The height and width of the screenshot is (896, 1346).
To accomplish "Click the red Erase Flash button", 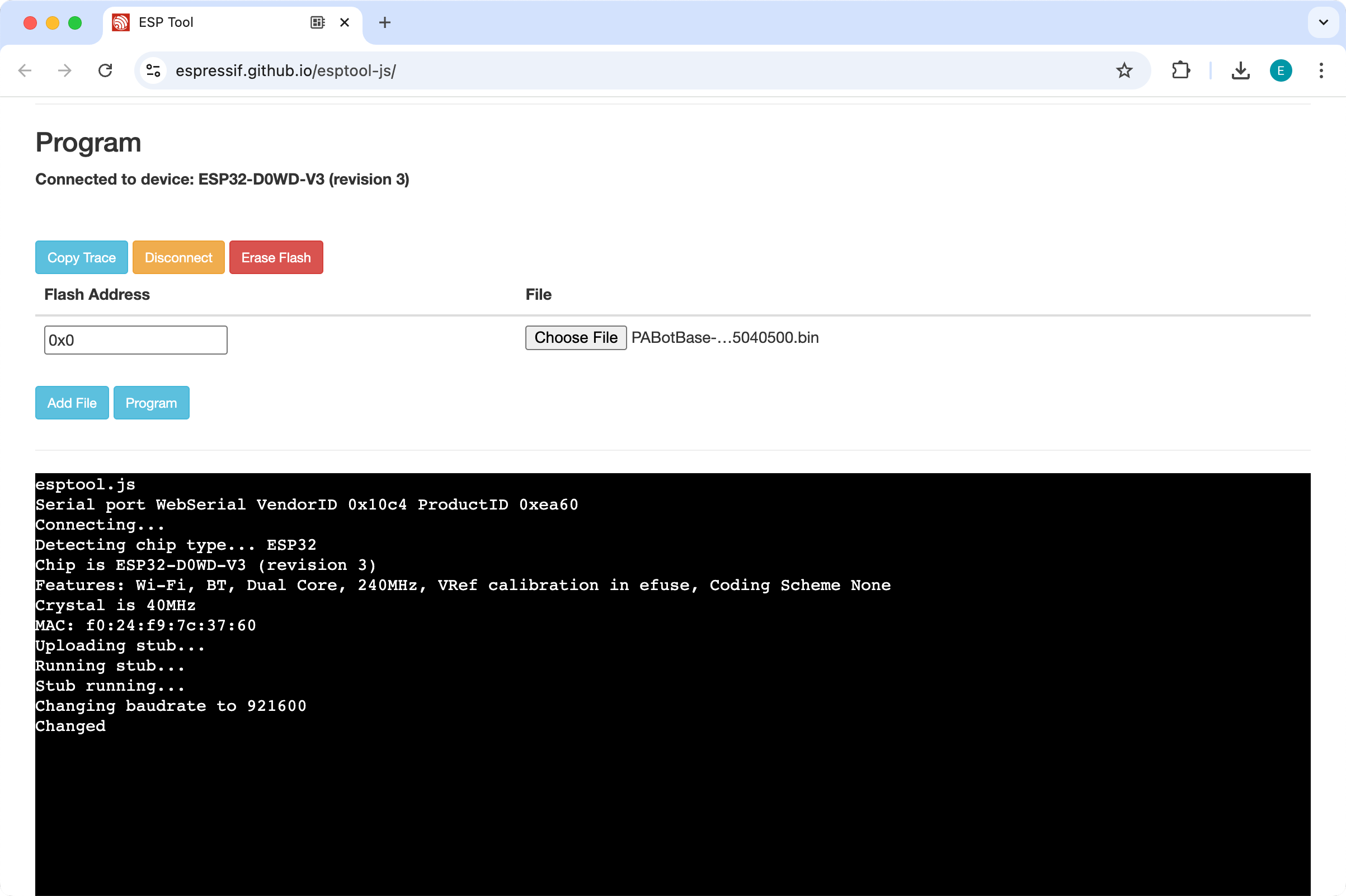I will coord(276,258).
